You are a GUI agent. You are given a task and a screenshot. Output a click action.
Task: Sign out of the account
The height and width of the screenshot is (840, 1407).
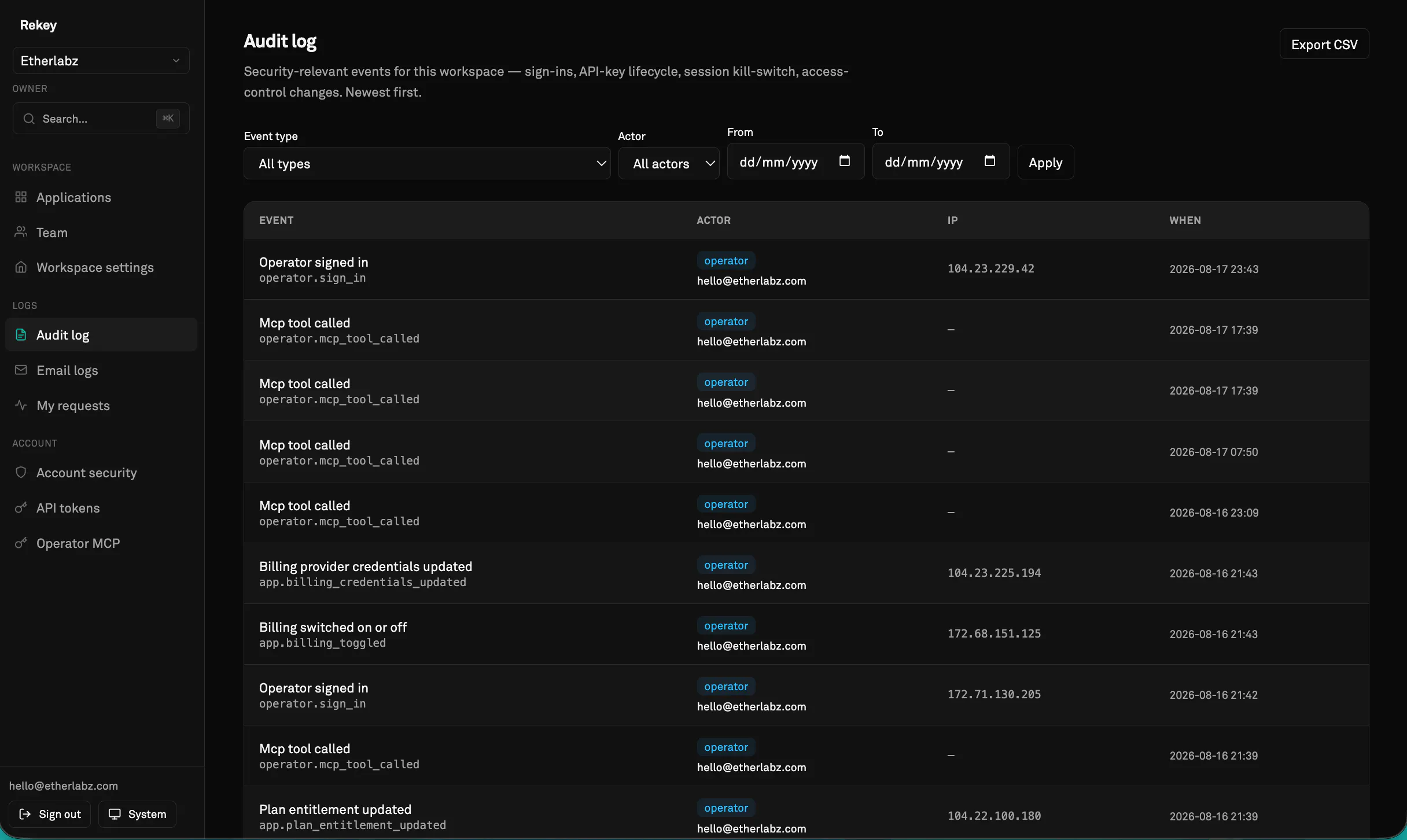click(50, 814)
